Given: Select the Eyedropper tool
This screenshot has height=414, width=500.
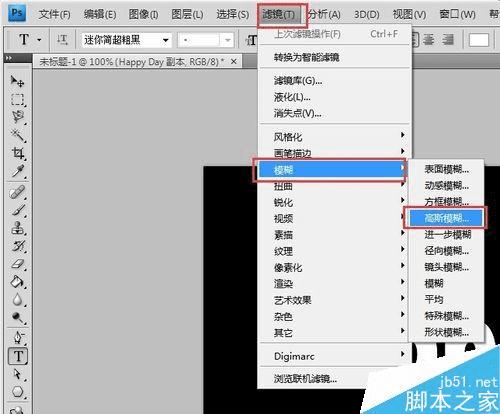Looking at the screenshot, I should click(x=17, y=171).
